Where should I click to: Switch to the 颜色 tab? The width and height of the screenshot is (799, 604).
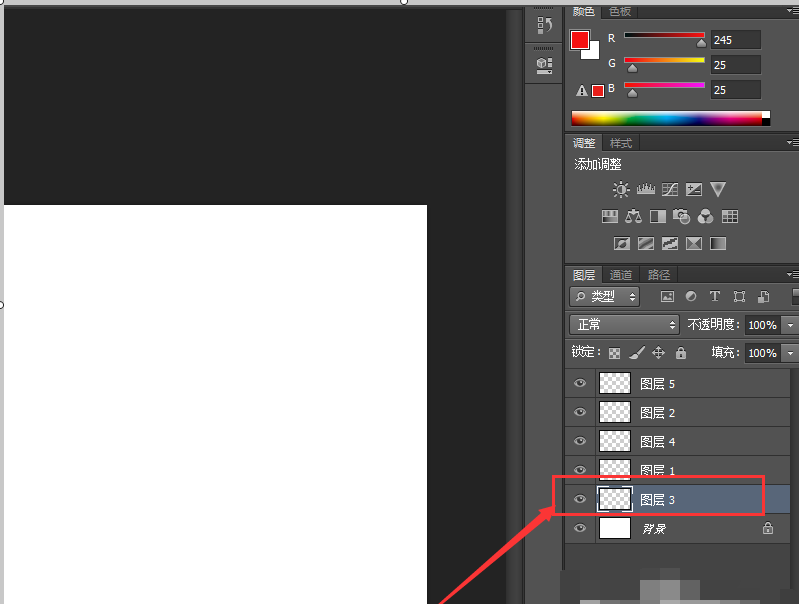[x=583, y=12]
